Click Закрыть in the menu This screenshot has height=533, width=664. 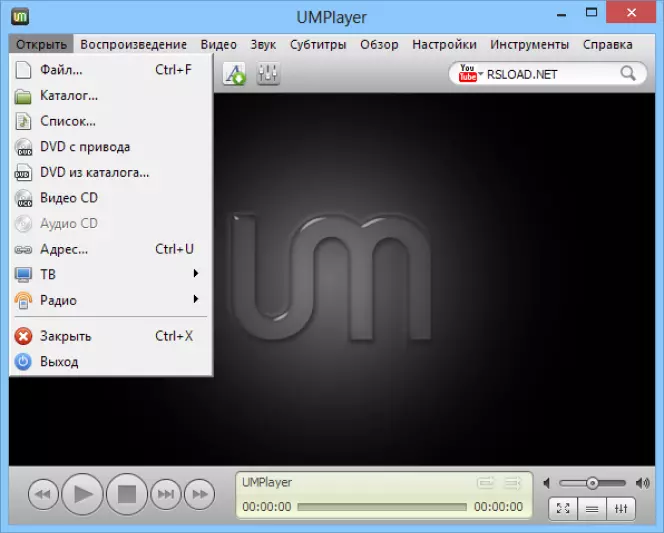tap(111, 336)
